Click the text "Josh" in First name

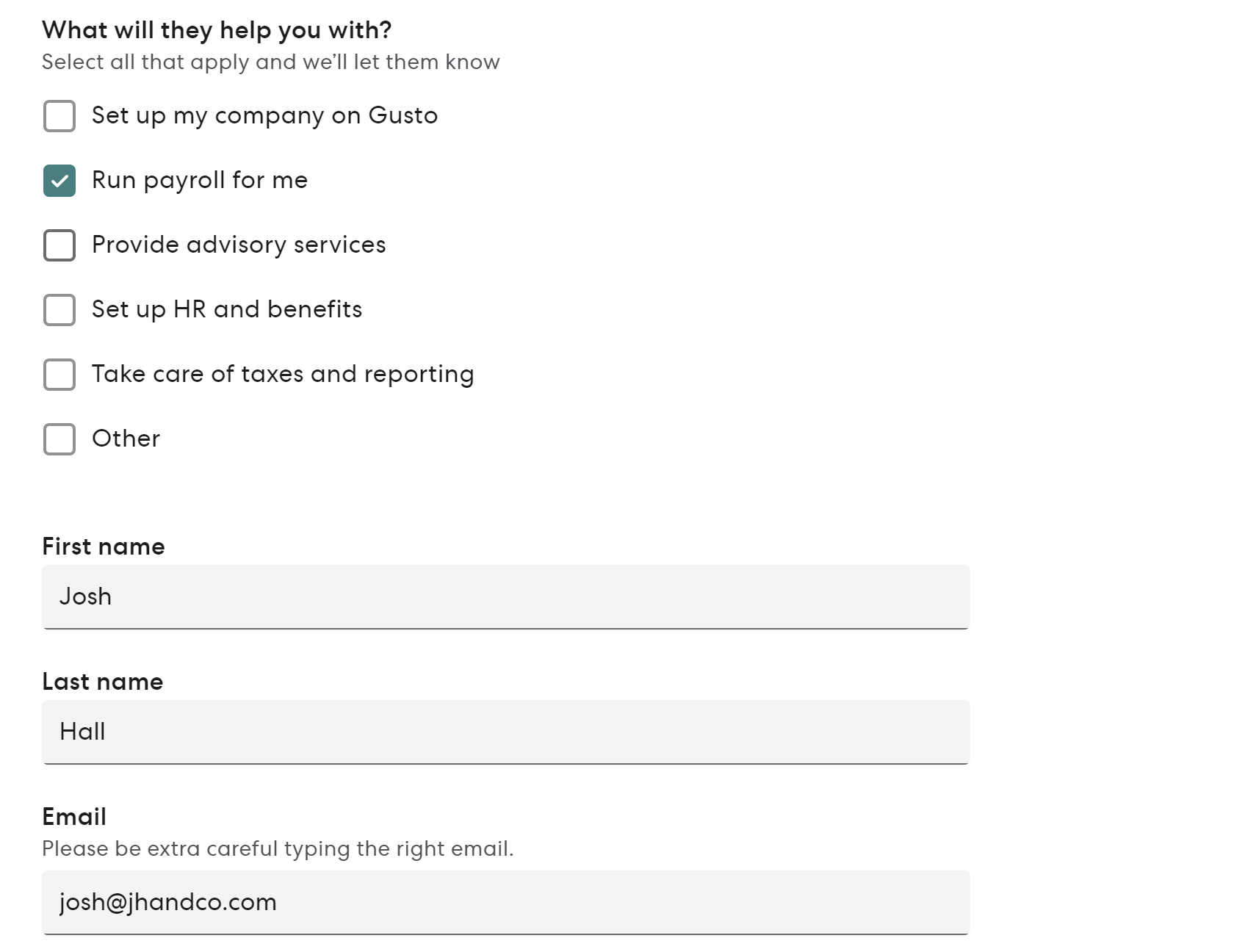[x=85, y=597]
